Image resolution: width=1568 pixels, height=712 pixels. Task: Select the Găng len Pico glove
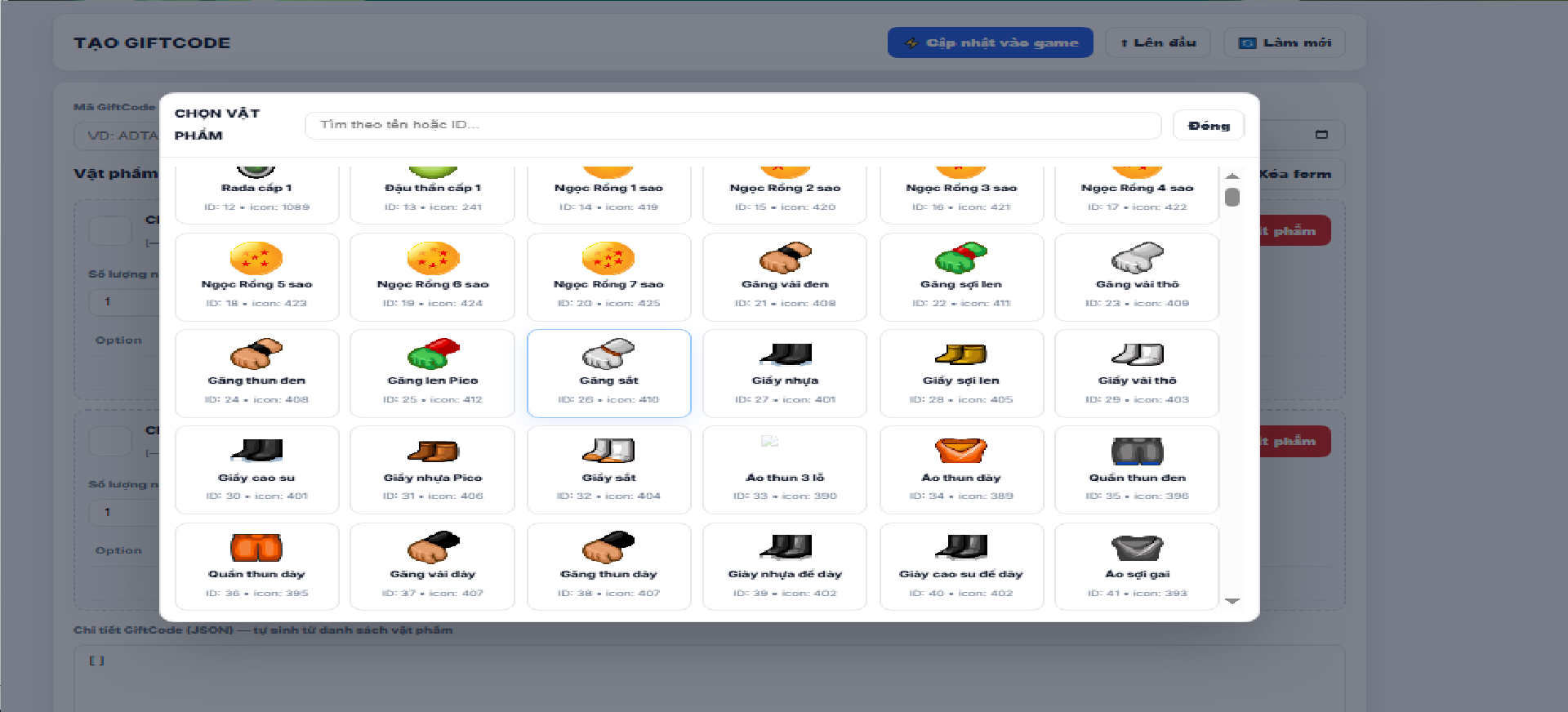click(433, 373)
